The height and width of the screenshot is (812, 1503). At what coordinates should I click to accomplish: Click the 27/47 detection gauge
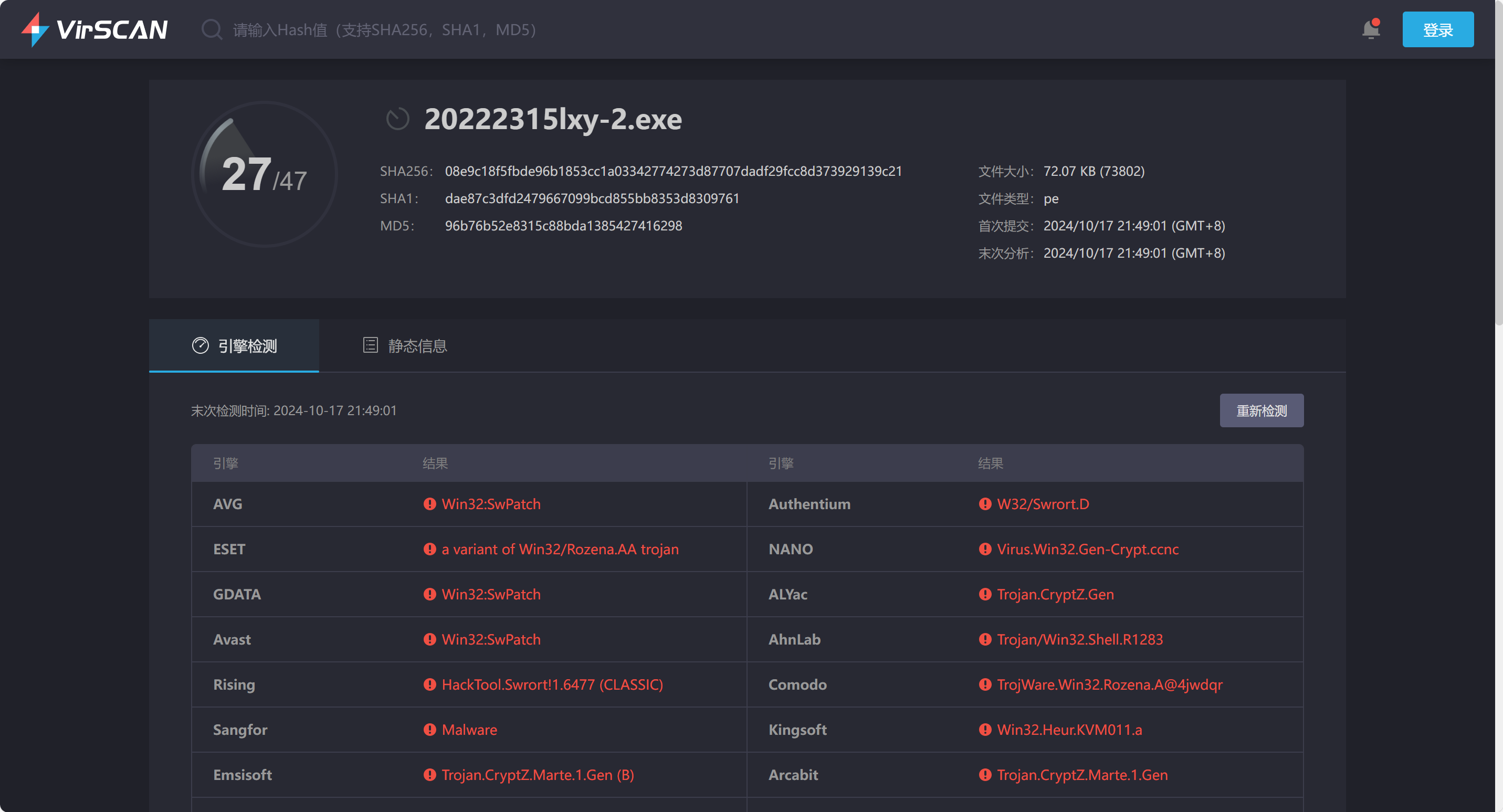pyautogui.click(x=264, y=174)
